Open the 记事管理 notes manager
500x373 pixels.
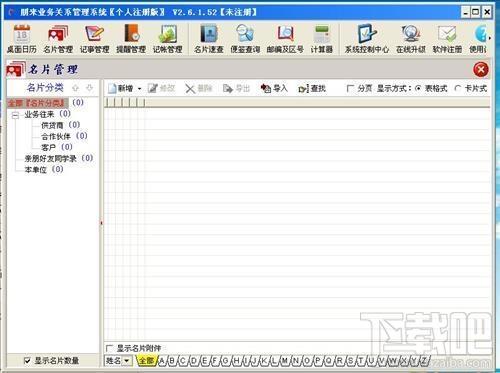pyautogui.click(x=95, y=39)
